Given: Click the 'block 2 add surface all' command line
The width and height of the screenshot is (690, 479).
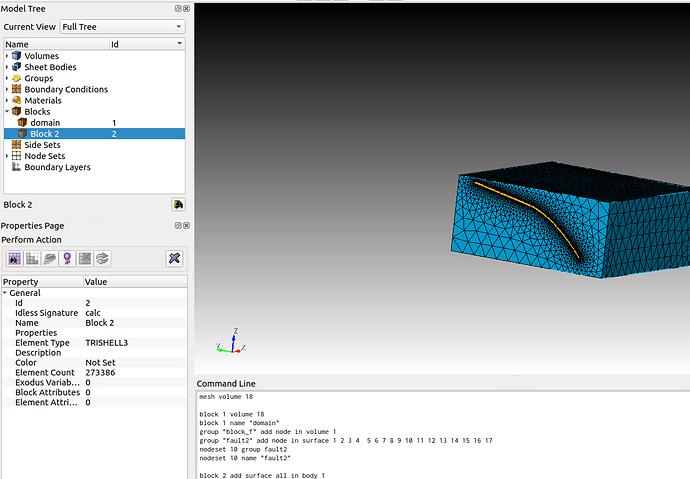Looking at the screenshot, I should click(262, 475).
